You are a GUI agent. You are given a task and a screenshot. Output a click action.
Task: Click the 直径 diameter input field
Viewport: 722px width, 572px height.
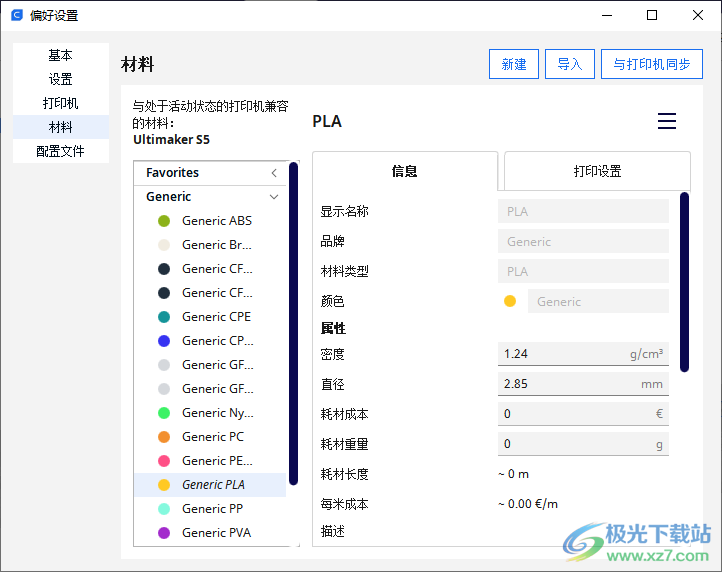click(x=583, y=384)
